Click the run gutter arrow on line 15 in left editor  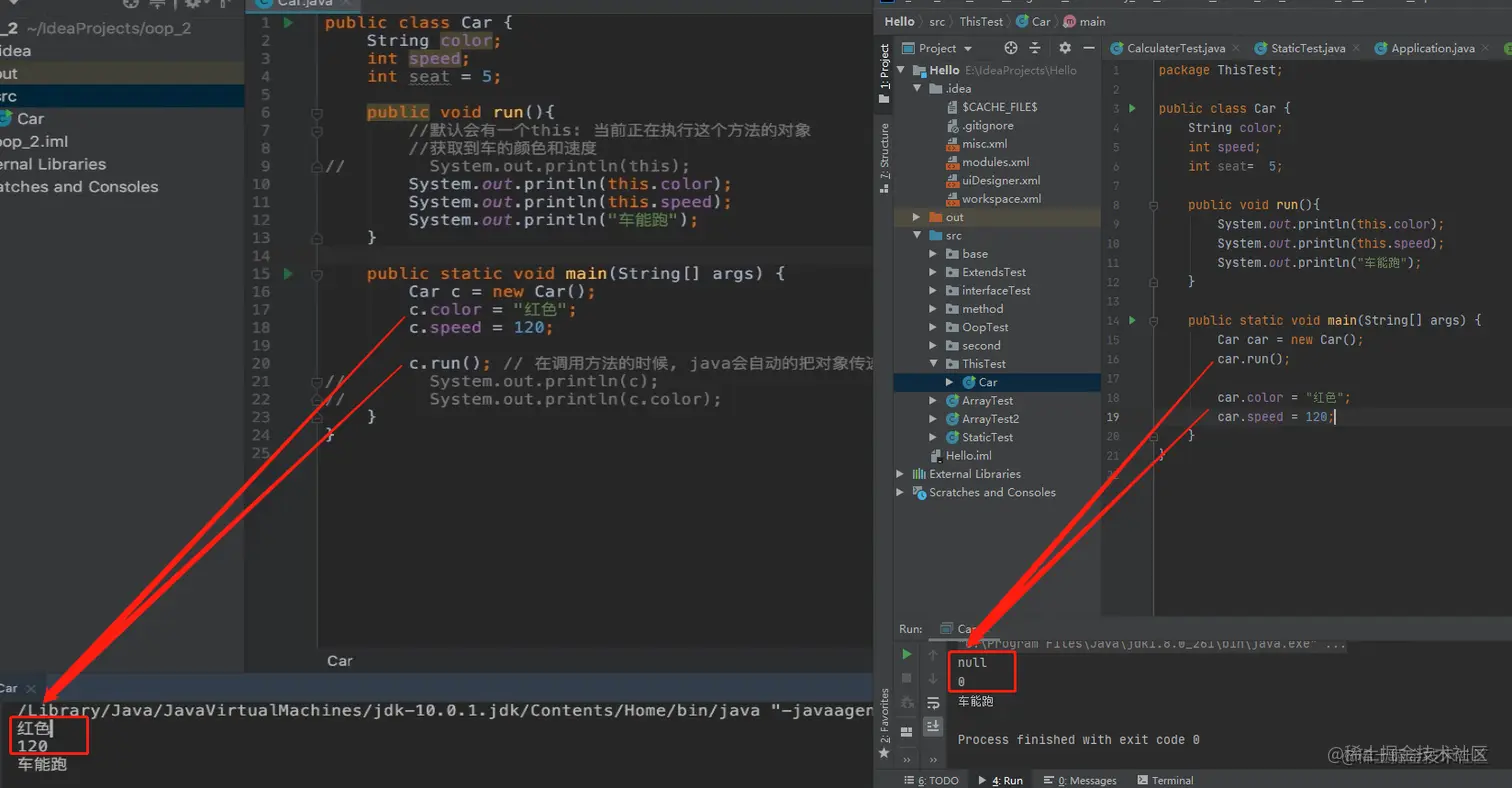click(x=288, y=273)
